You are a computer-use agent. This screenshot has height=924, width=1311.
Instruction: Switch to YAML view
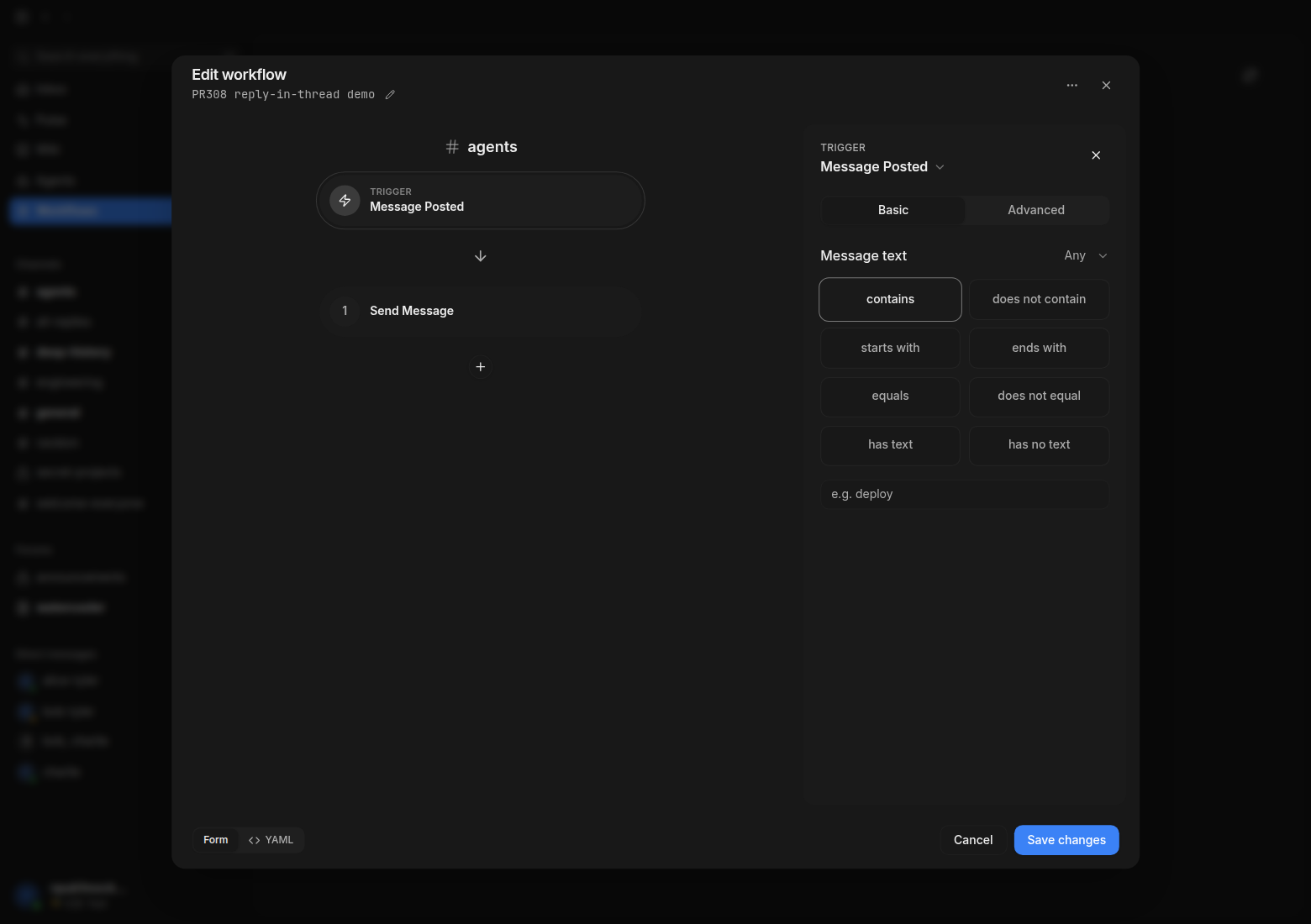271,840
